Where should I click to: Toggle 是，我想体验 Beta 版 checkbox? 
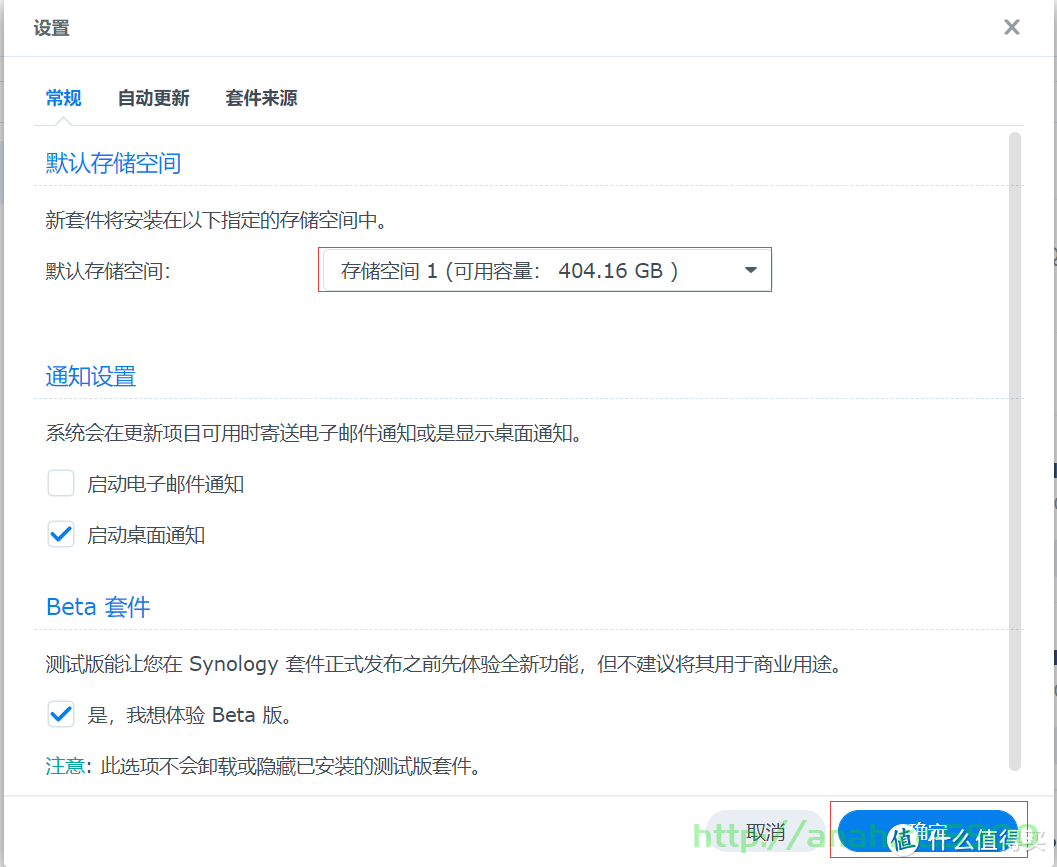pos(61,714)
